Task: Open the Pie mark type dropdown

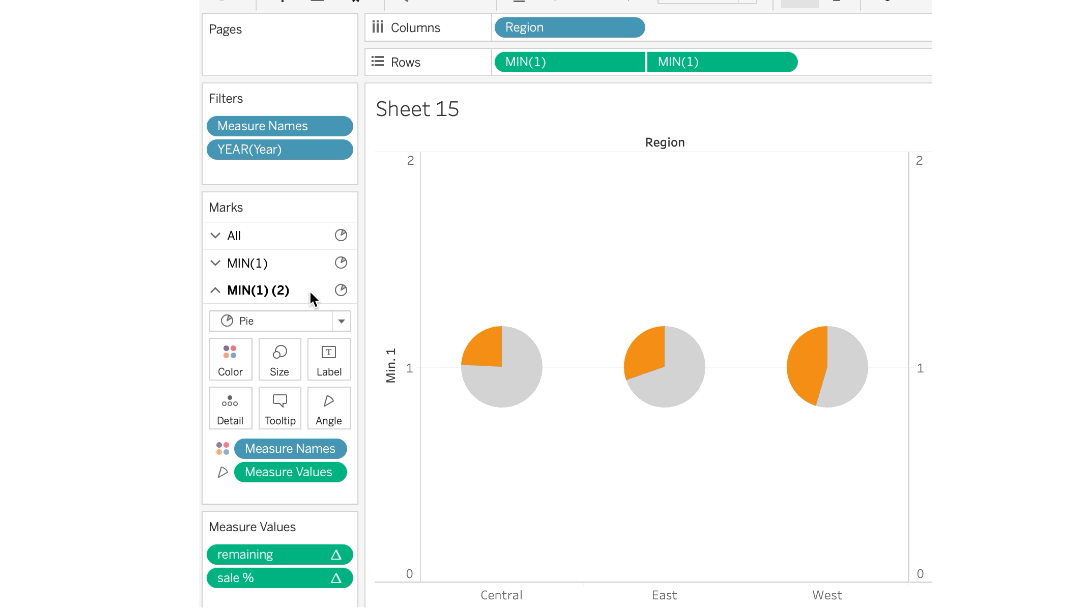Action: 280,321
